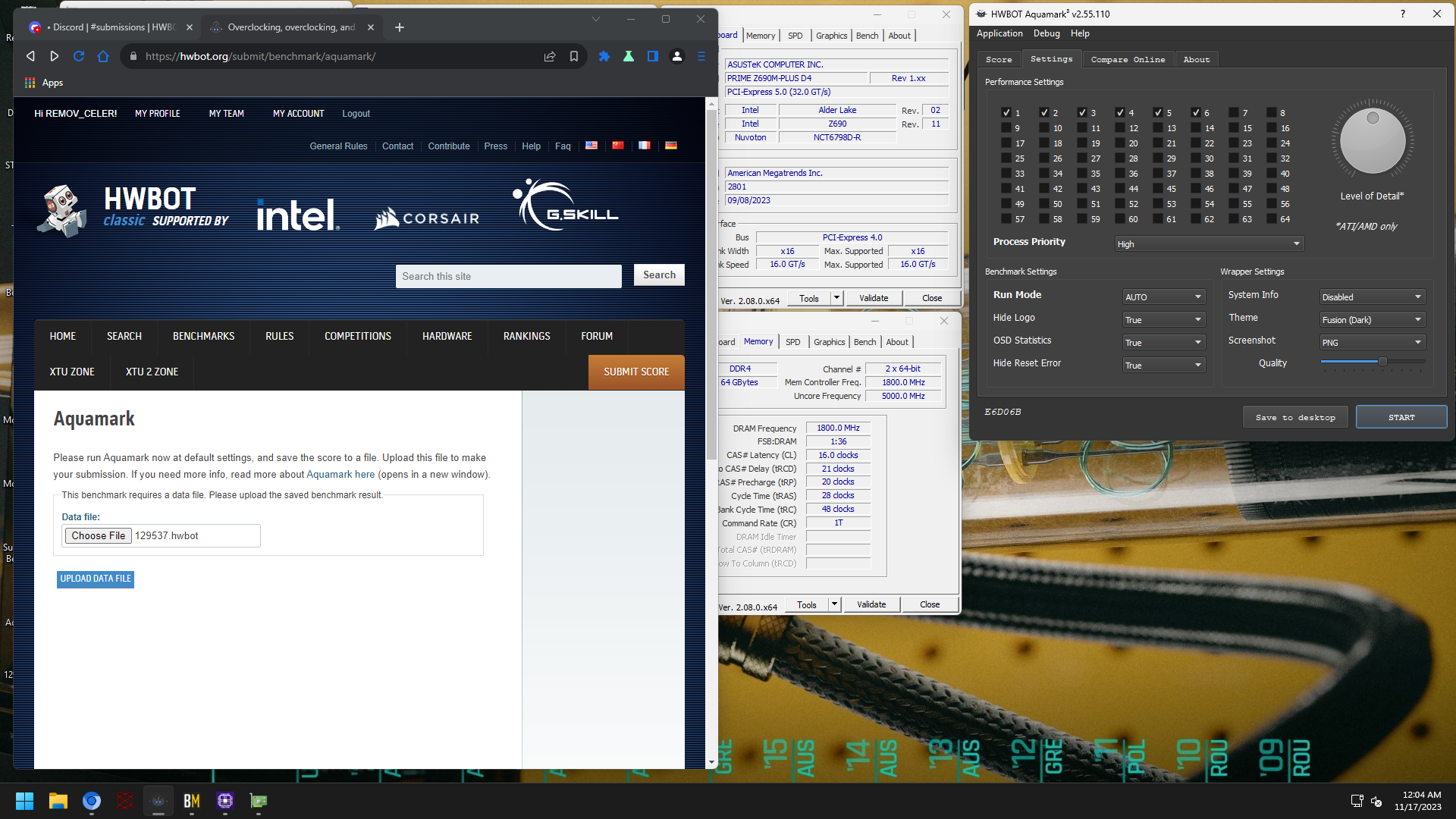The width and height of the screenshot is (1456, 819).
Task: Go forward in the browser
Action: pos(55,56)
